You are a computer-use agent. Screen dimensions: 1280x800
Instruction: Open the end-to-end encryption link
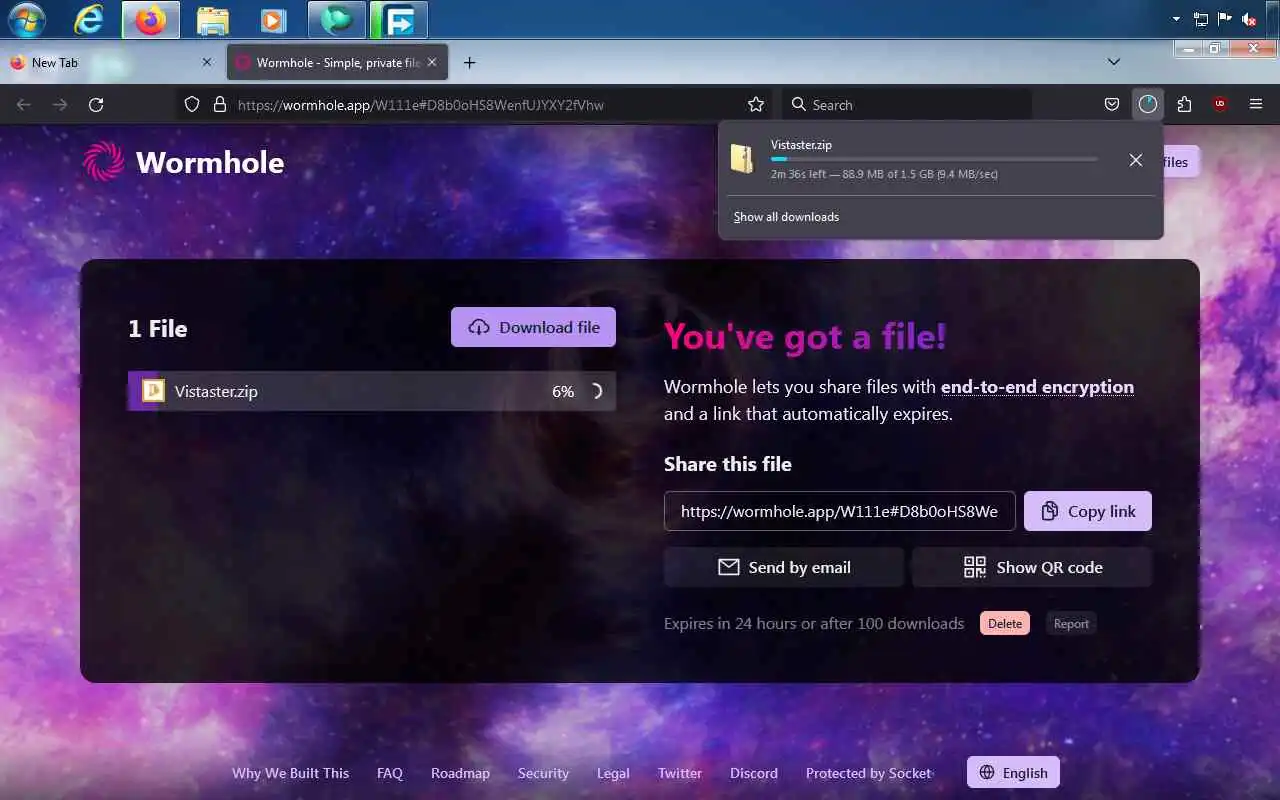click(x=1037, y=387)
